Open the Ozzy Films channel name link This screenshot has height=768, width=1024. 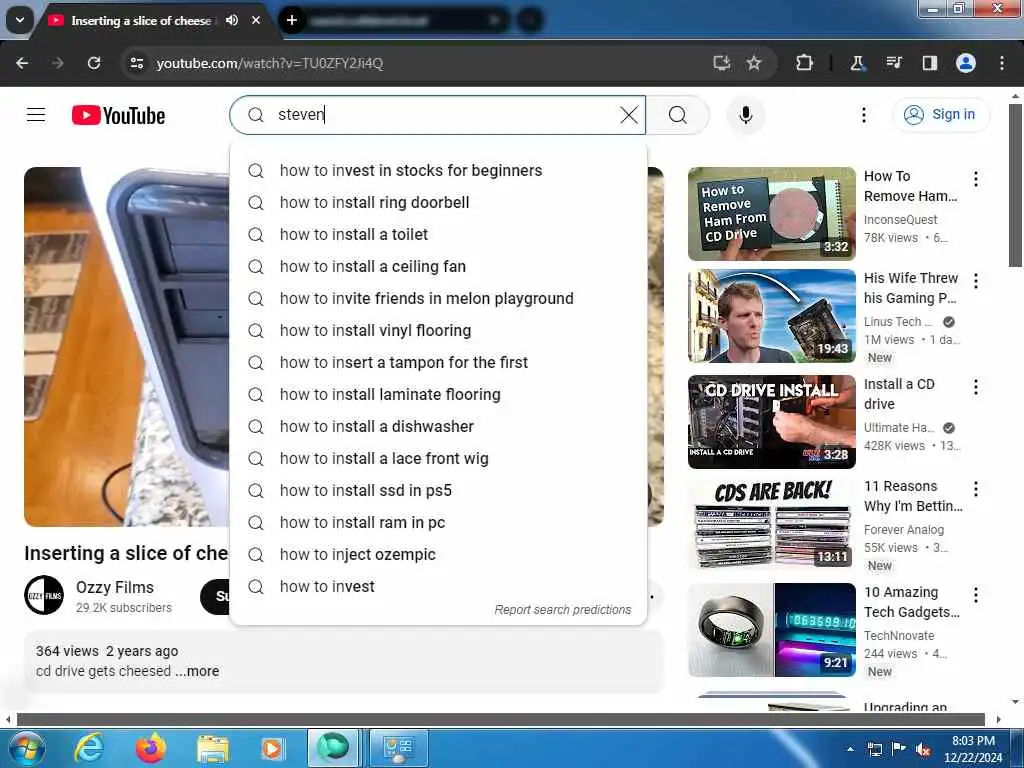coord(115,587)
